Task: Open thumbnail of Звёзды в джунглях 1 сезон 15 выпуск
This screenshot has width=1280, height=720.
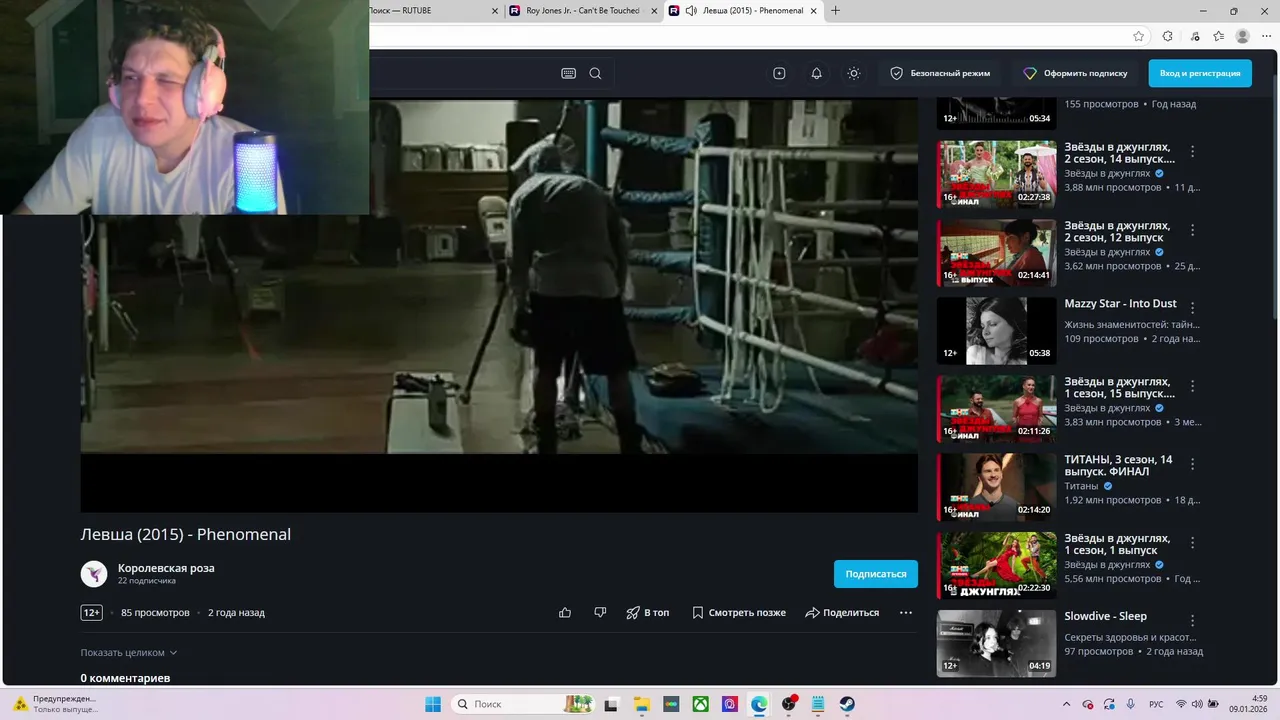Action: pos(996,408)
